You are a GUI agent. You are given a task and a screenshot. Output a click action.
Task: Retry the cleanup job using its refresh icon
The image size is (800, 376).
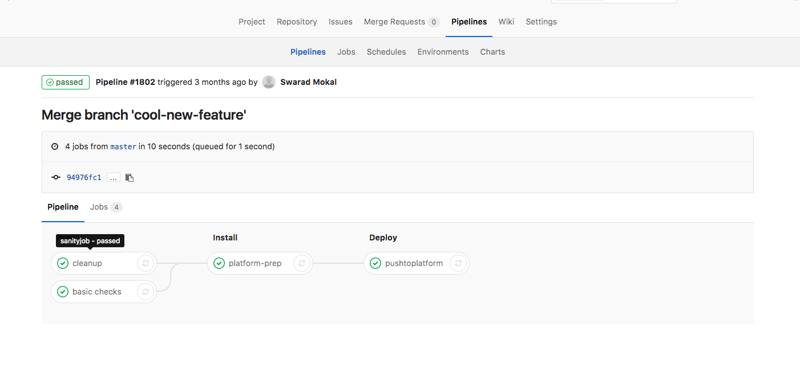tap(145, 263)
